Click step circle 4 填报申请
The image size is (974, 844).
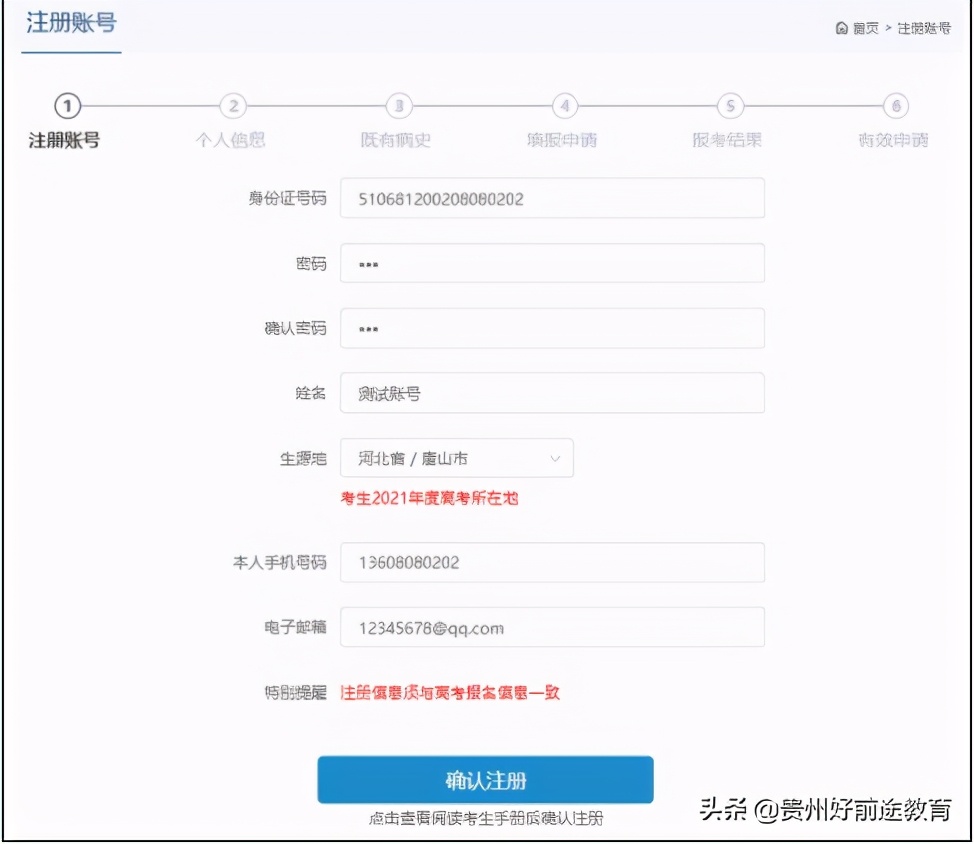pos(565,107)
